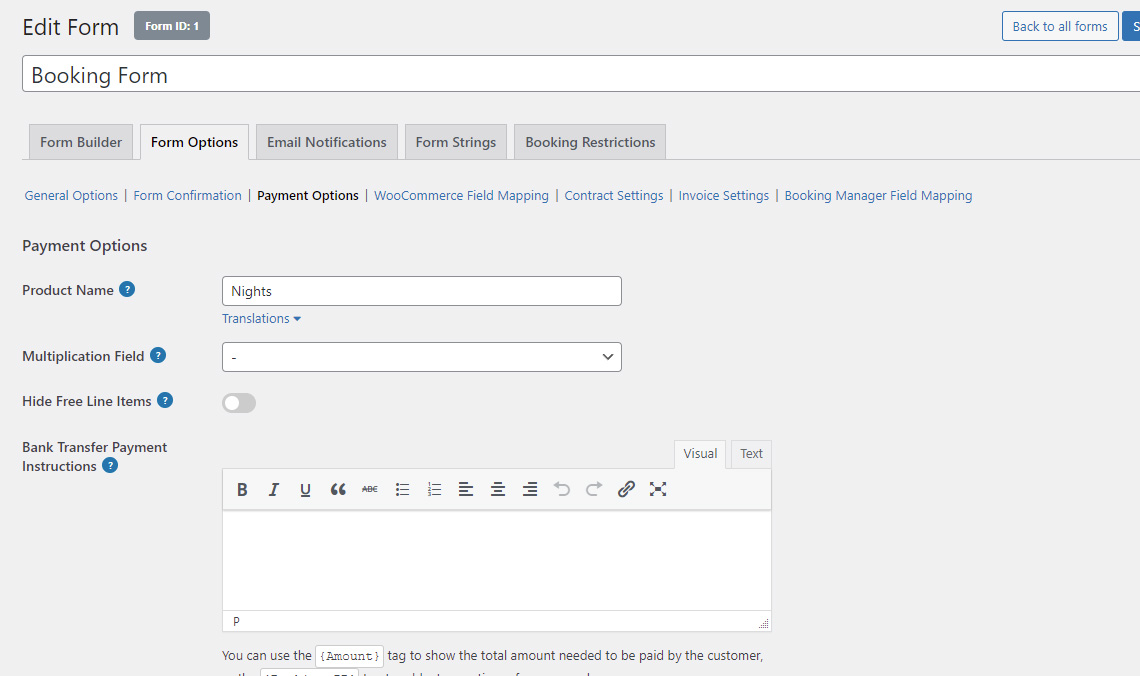Open Invoice Settings section
Screen dimensions: 1140x676
[723, 196]
